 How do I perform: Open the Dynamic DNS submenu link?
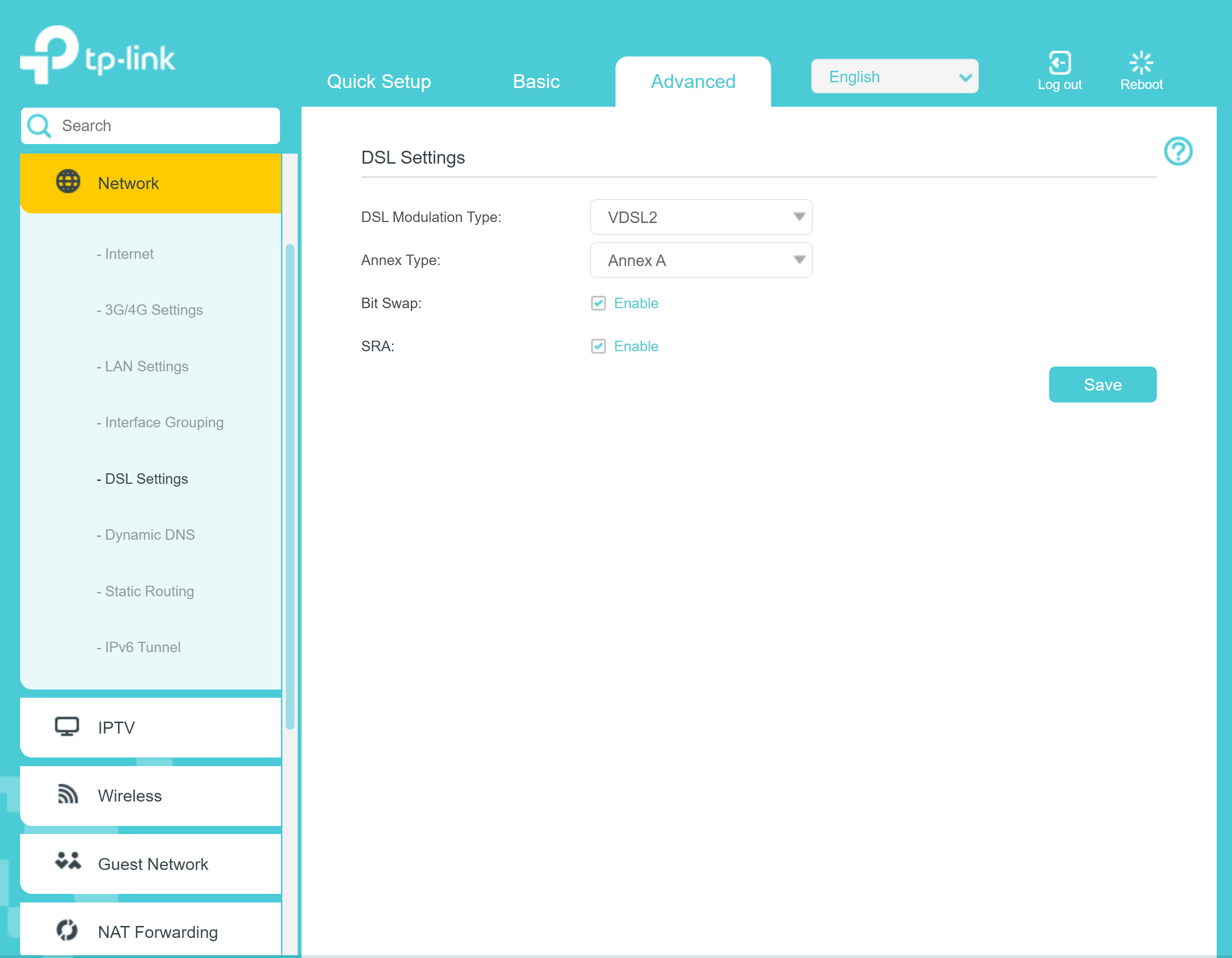point(149,535)
